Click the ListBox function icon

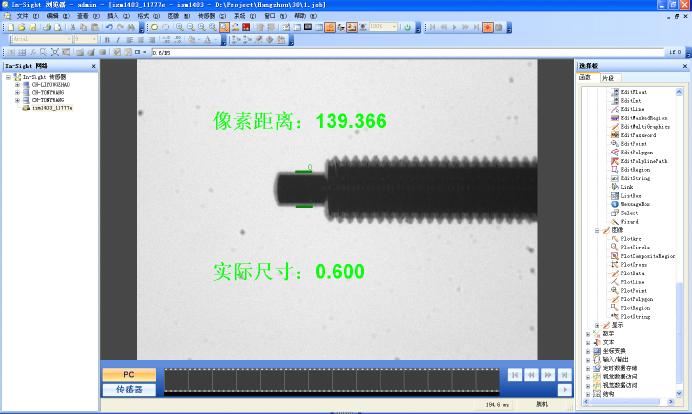(615, 196)
